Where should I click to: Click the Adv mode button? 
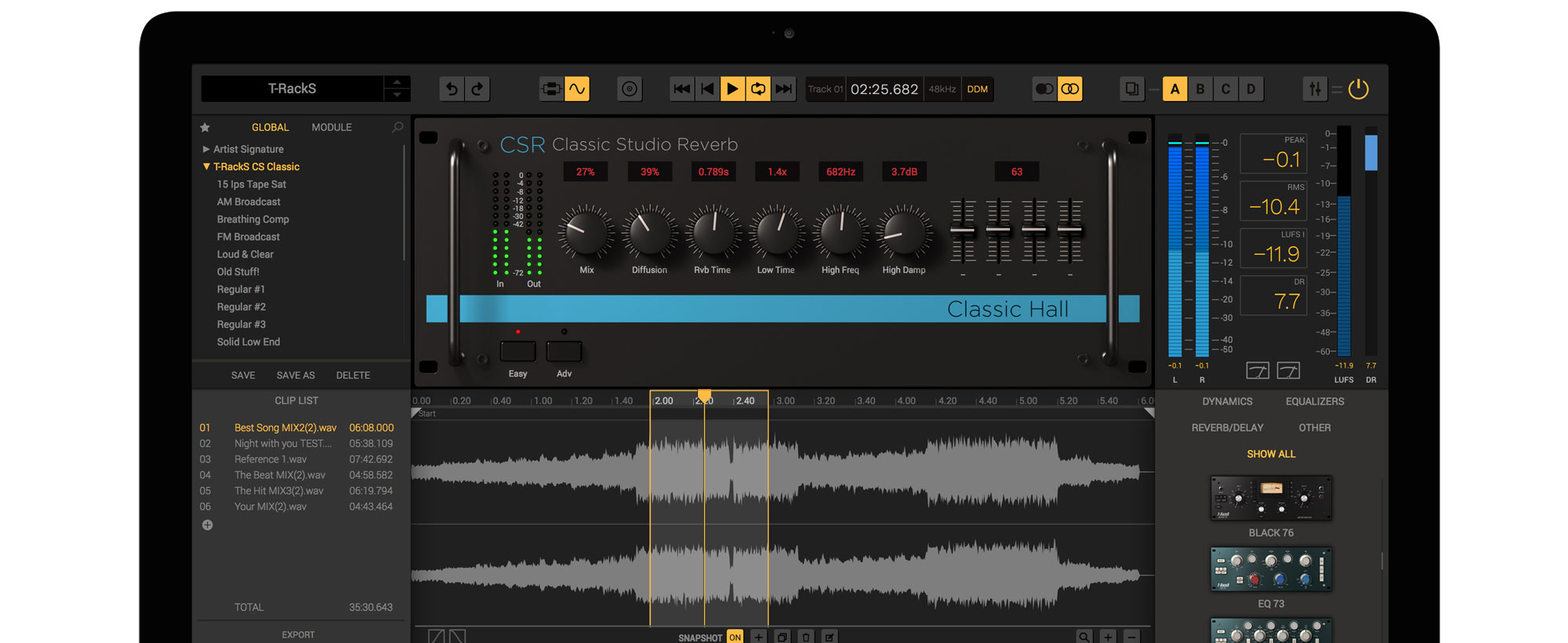[564, 351]
